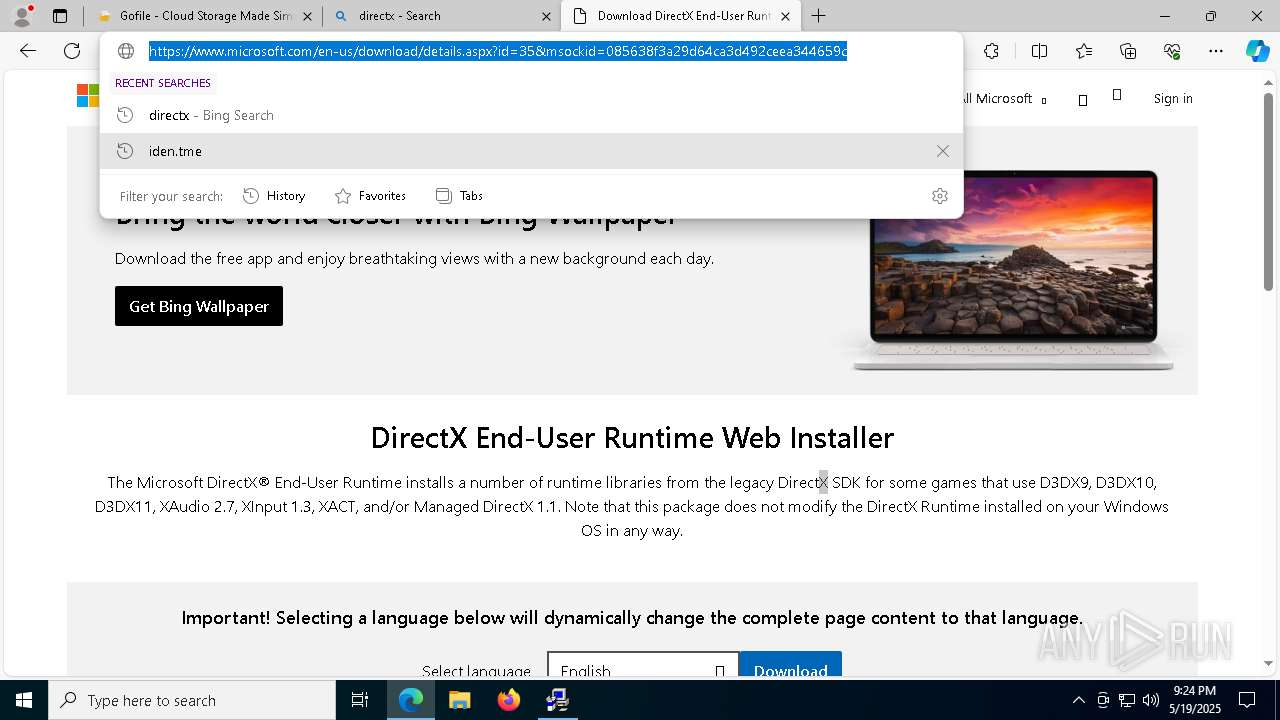This screenshot has width=1280, height=720.
Task: Toggle split screen view
Action: point(1039,51)
